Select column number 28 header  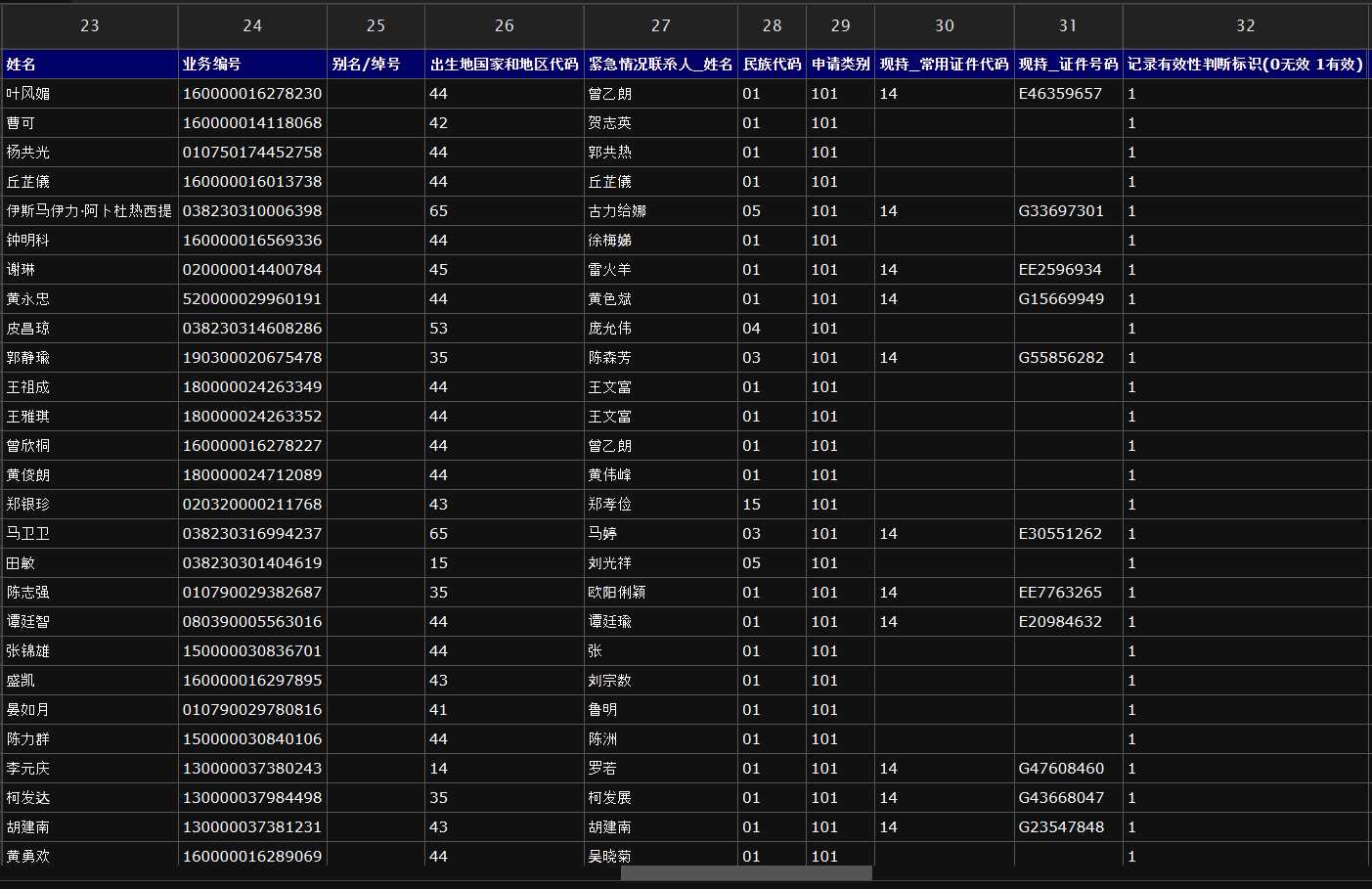point(773,25)
